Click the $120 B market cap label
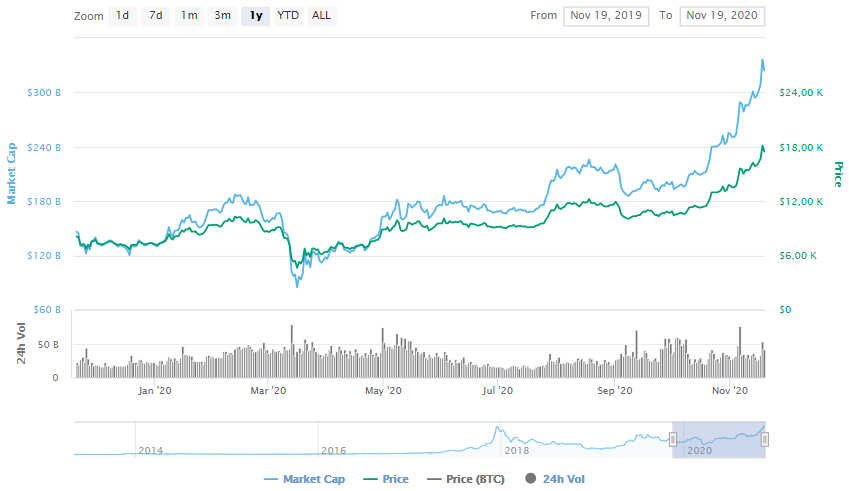Screen dimensions: 849x491 (44, 256)
